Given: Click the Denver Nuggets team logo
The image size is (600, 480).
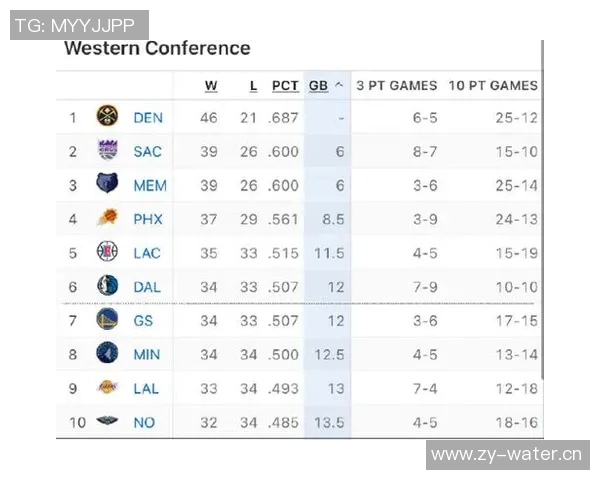Looking at the screenshot, I should (107, 117).
